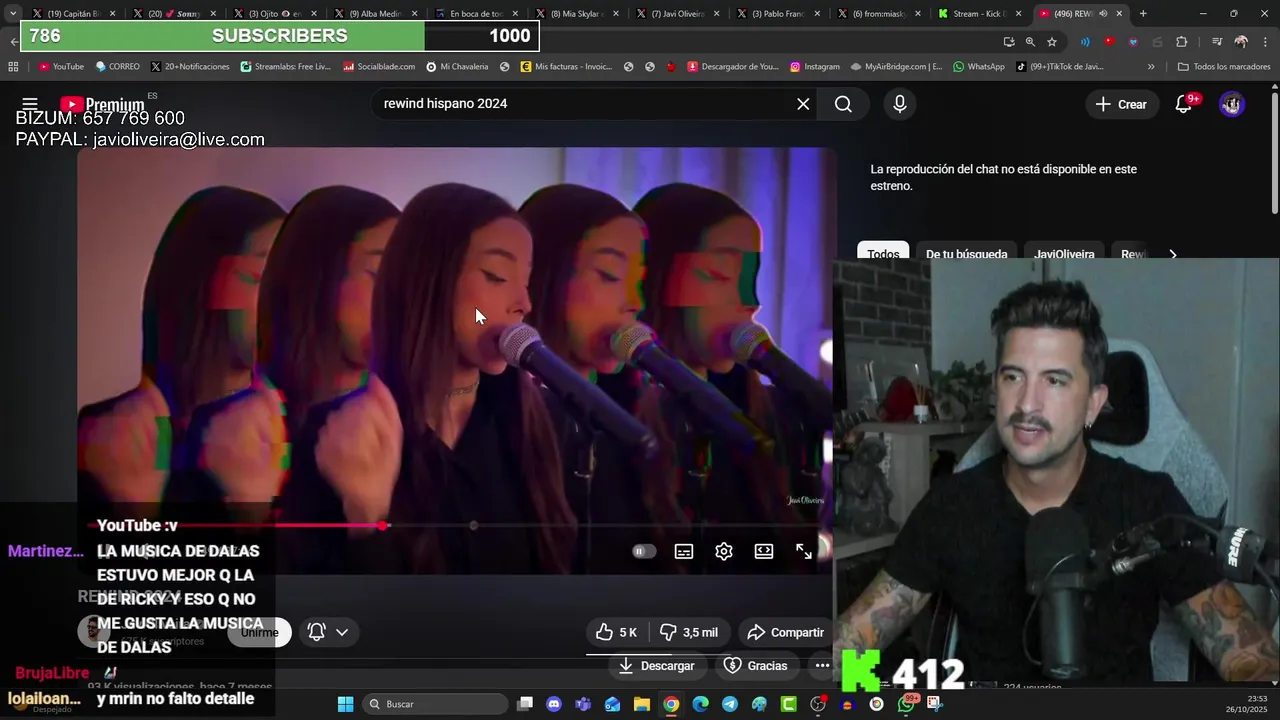The image size is (1280, 720).
Task: Open the notifications bell in YouTube header
Action: coord(1184,104)
